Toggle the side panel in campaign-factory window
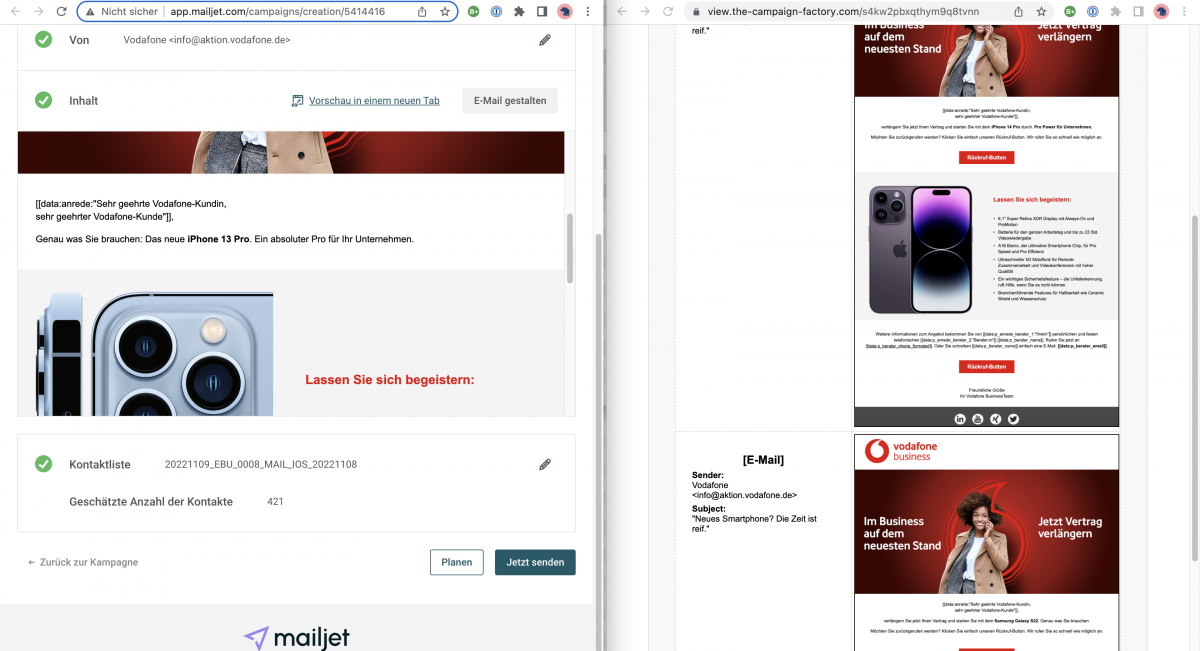 1138,12
